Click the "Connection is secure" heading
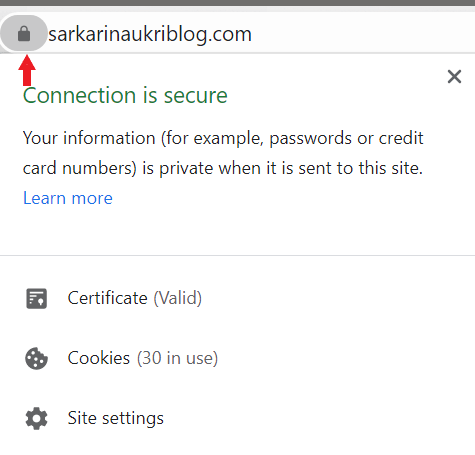This screenshot has height=455, width=475. coord(125,96)
